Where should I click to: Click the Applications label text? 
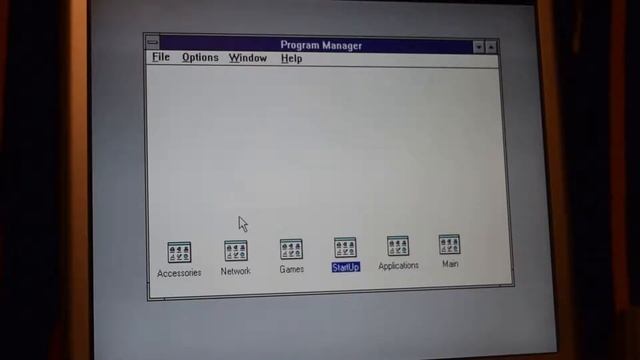(x=398, y=266)
